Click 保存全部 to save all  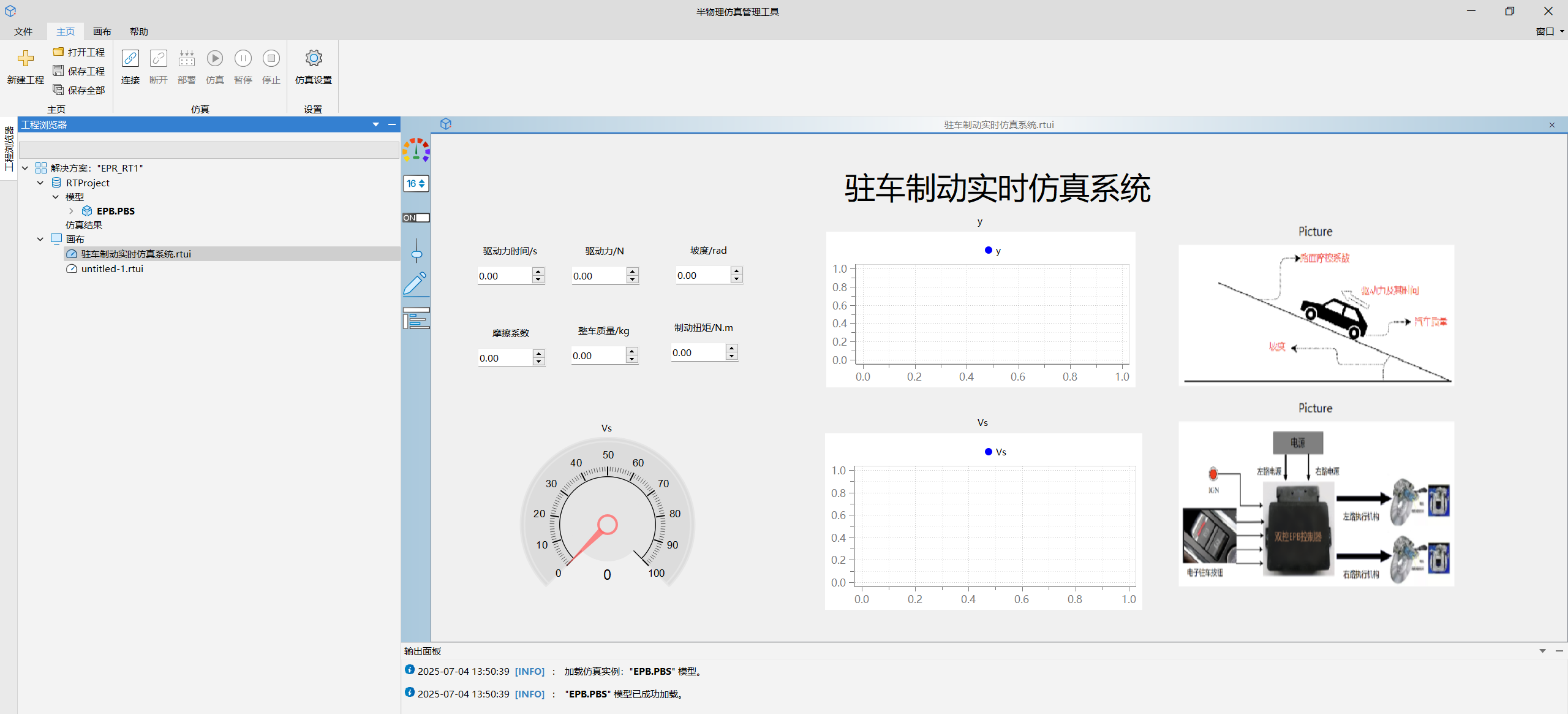point(79,90)
